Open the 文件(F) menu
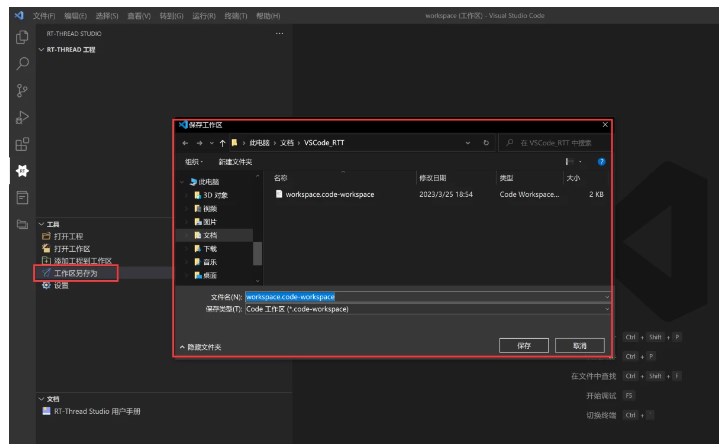The width and height of the screenshot is (726, 448). click(x=44, y=16)
